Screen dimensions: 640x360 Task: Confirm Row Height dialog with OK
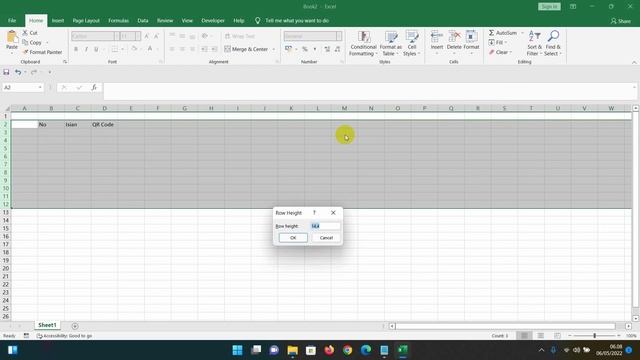293,238
